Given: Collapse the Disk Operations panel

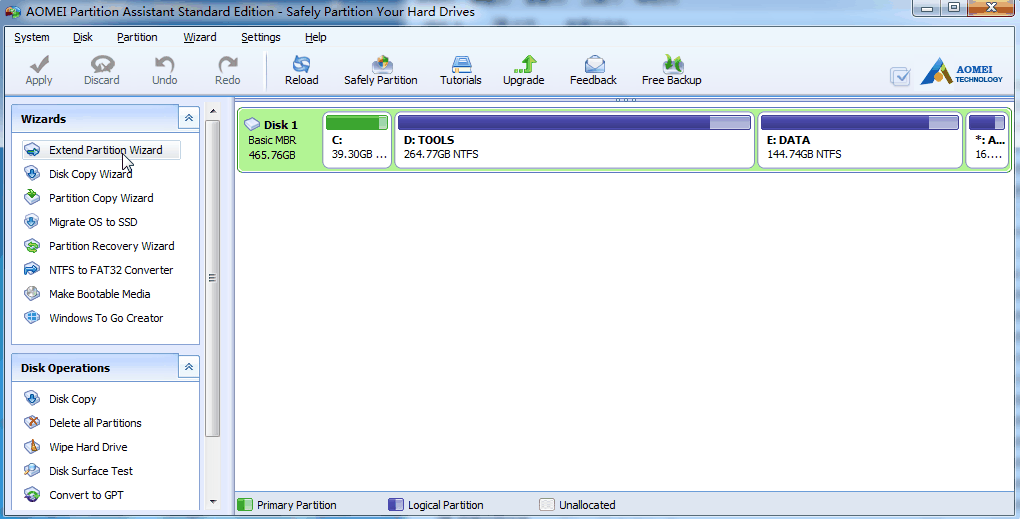Looking at the screenshot, I should (x=189, y=367).
